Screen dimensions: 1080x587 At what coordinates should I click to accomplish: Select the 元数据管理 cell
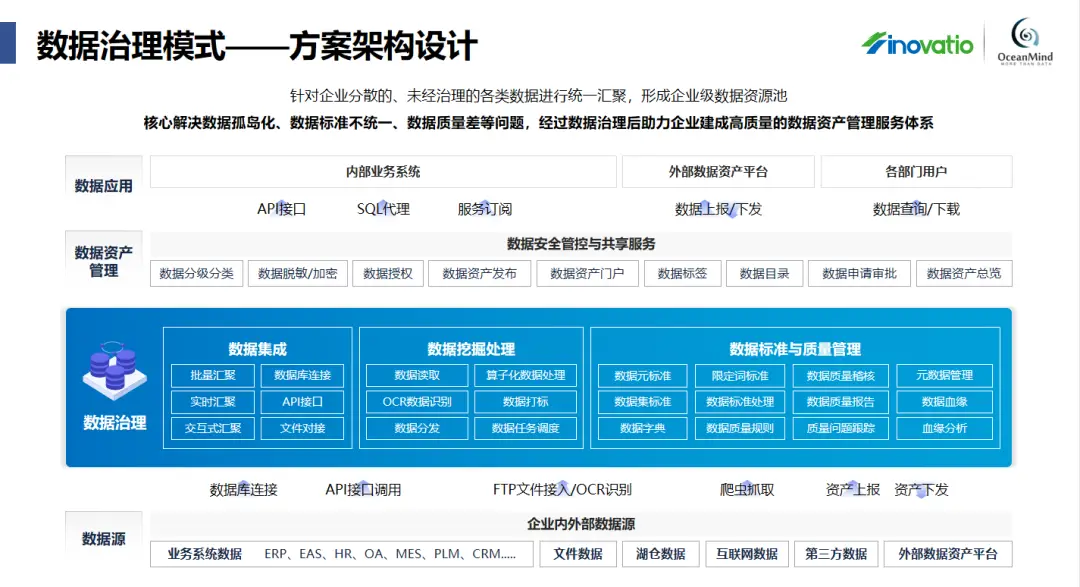point(944,375)
